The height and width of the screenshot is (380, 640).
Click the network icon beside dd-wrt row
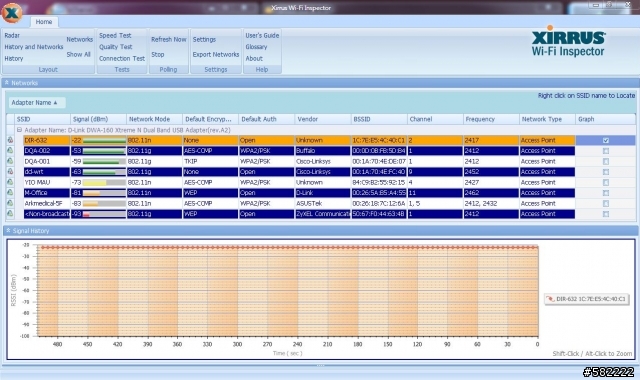click(x=10, y=171)
